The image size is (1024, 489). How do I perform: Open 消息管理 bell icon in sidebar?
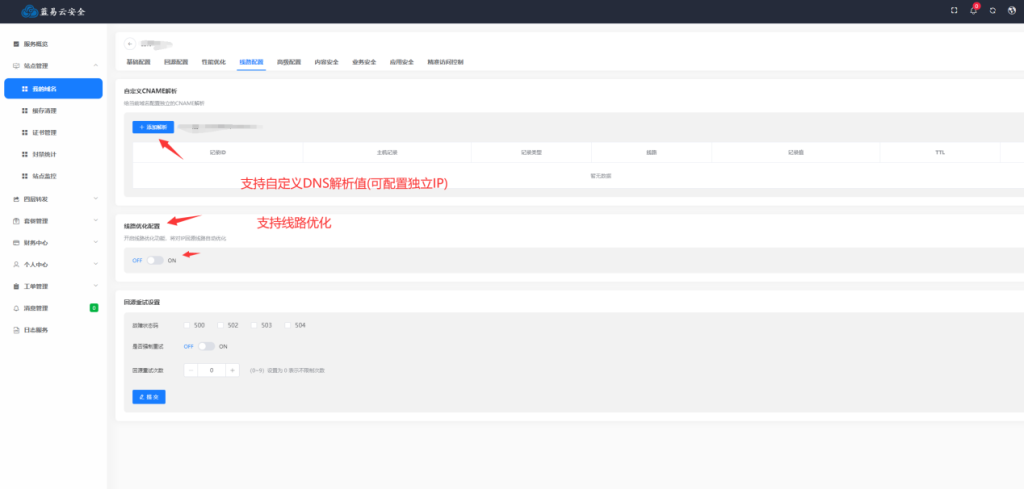[x=16, y=308]
